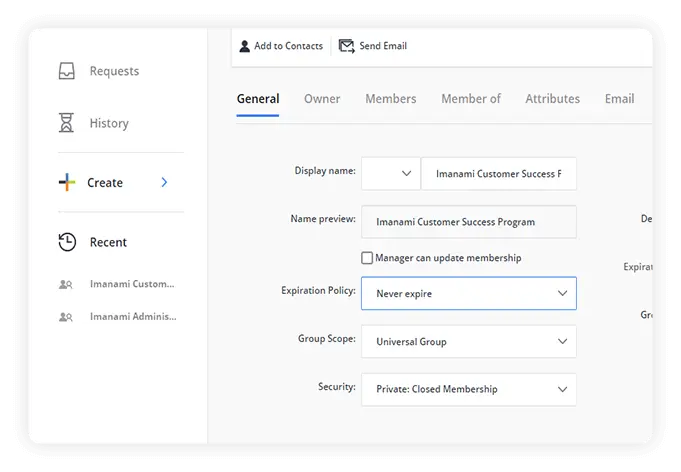Click the History hourglass icon

click(66, 123)
